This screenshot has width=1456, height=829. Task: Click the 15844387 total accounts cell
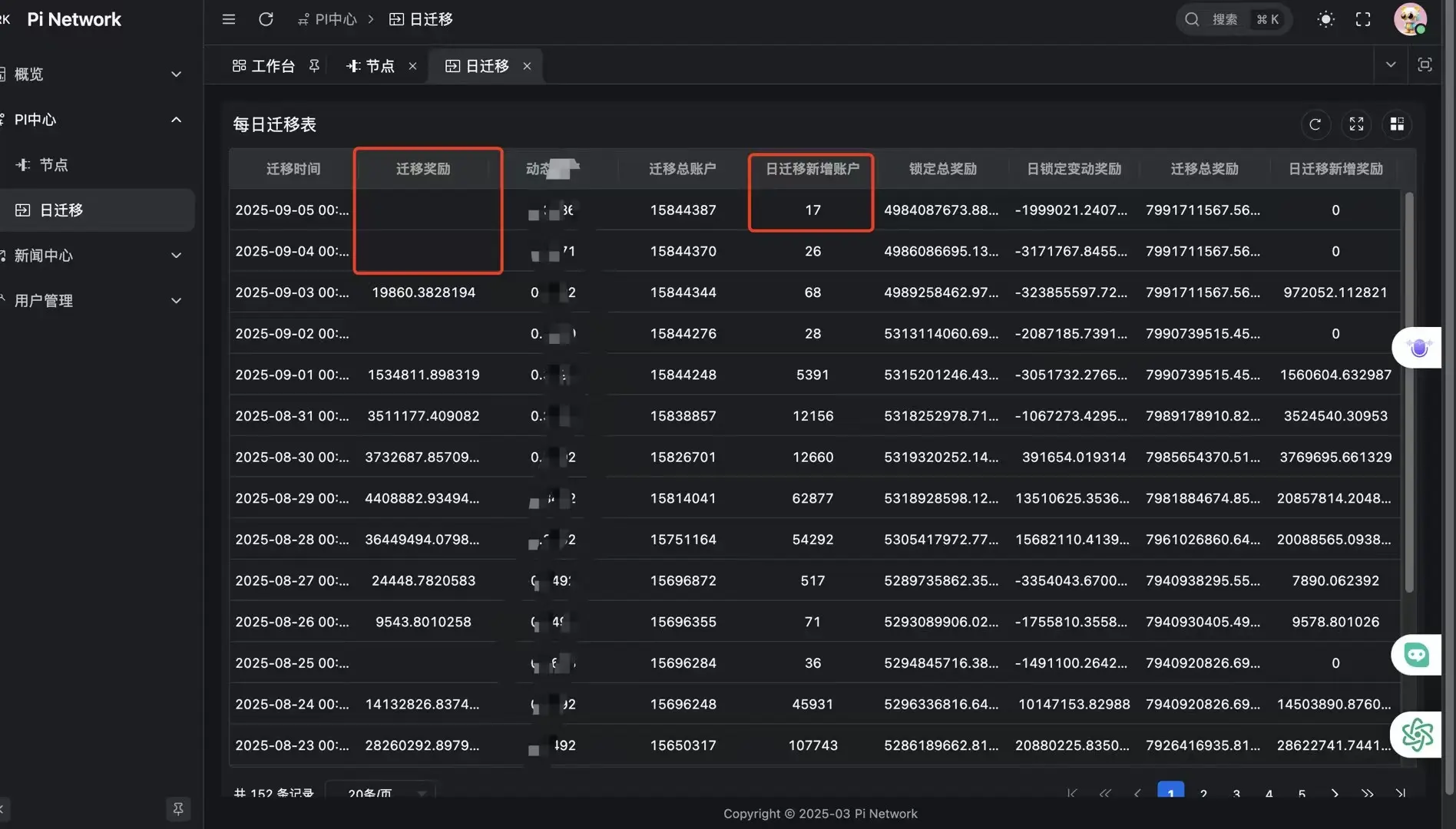coord(683,210)
